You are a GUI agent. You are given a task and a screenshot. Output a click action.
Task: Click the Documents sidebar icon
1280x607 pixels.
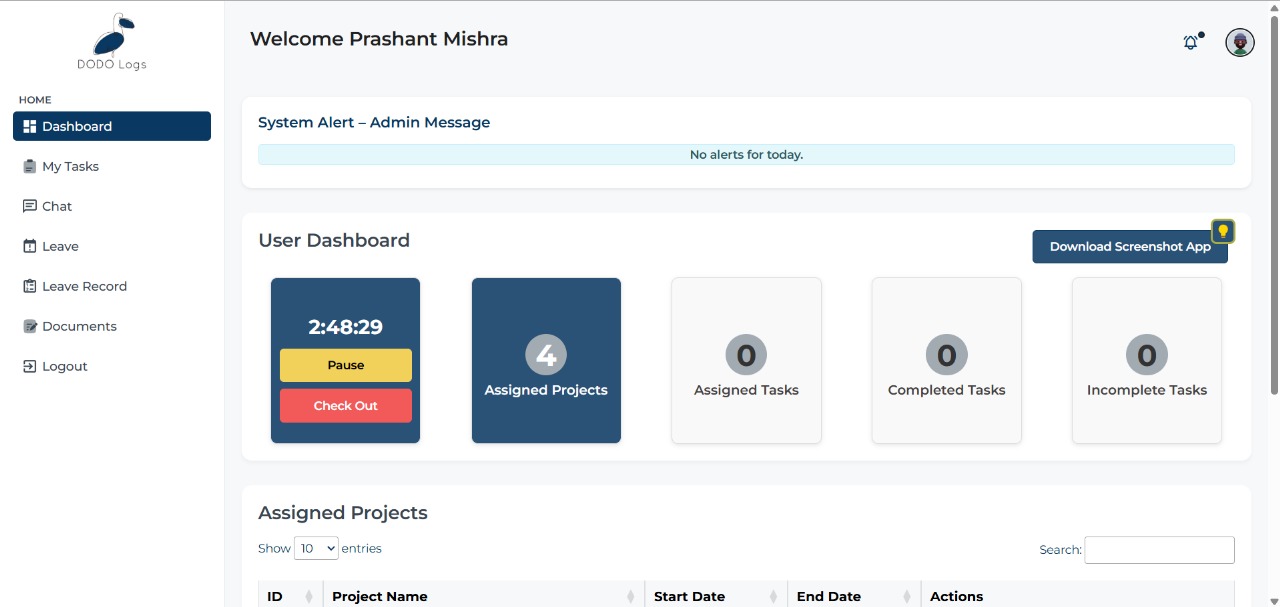(x=29, y=327)
